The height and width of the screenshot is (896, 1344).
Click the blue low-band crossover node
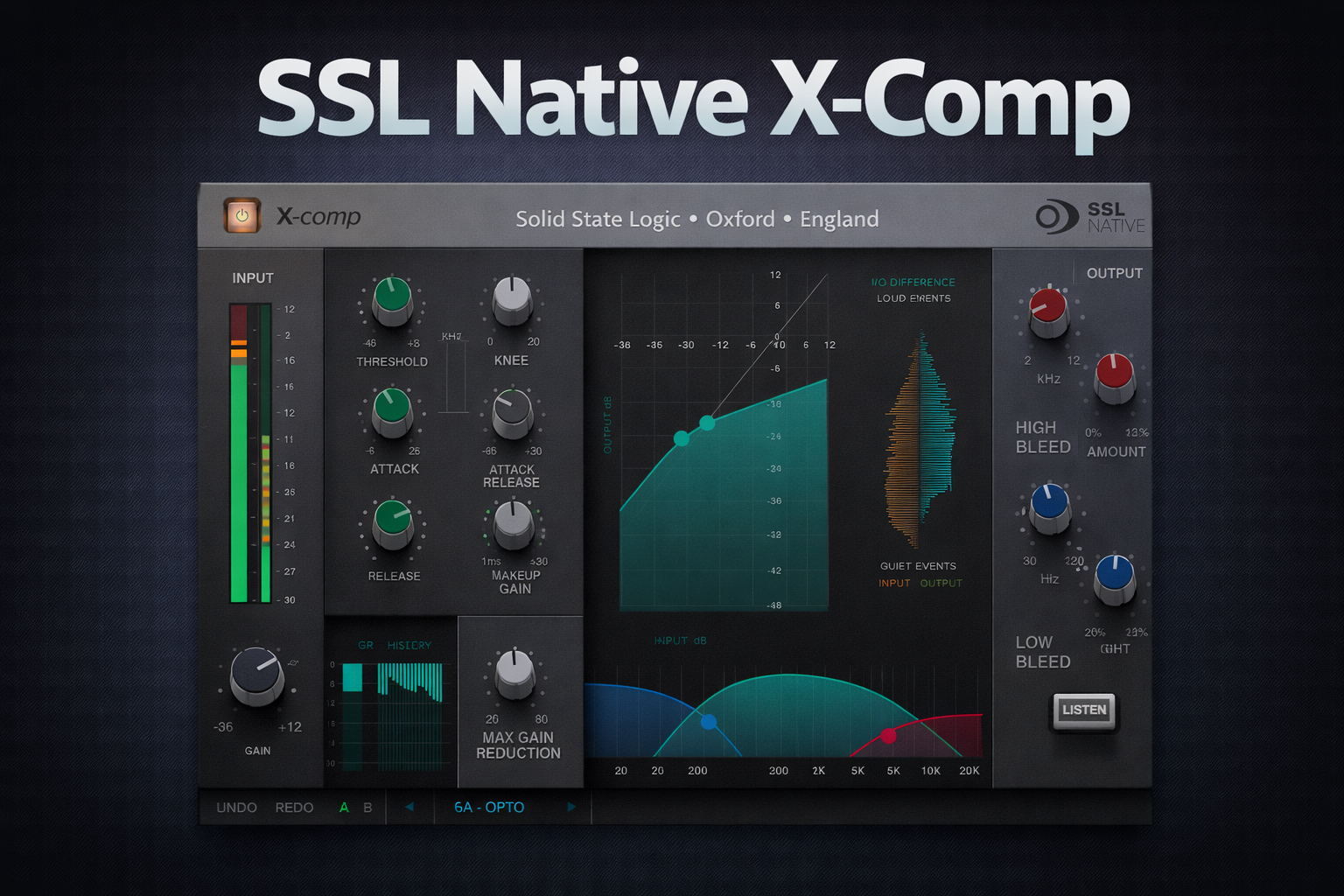point(709,722)
